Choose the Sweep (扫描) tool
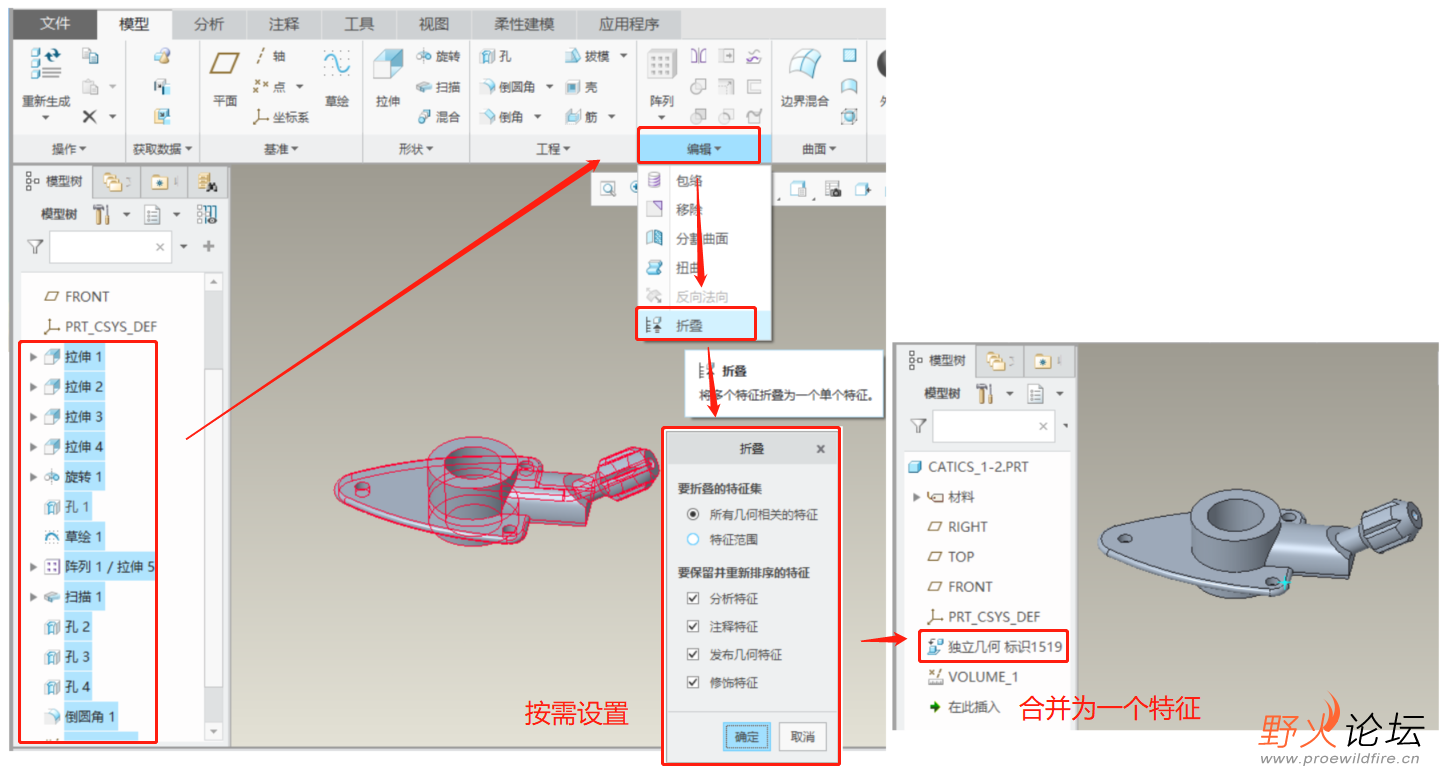Image resolution: width=1444 pixels, height=775 pixels. pyautogui.click(x=438, y=87)
